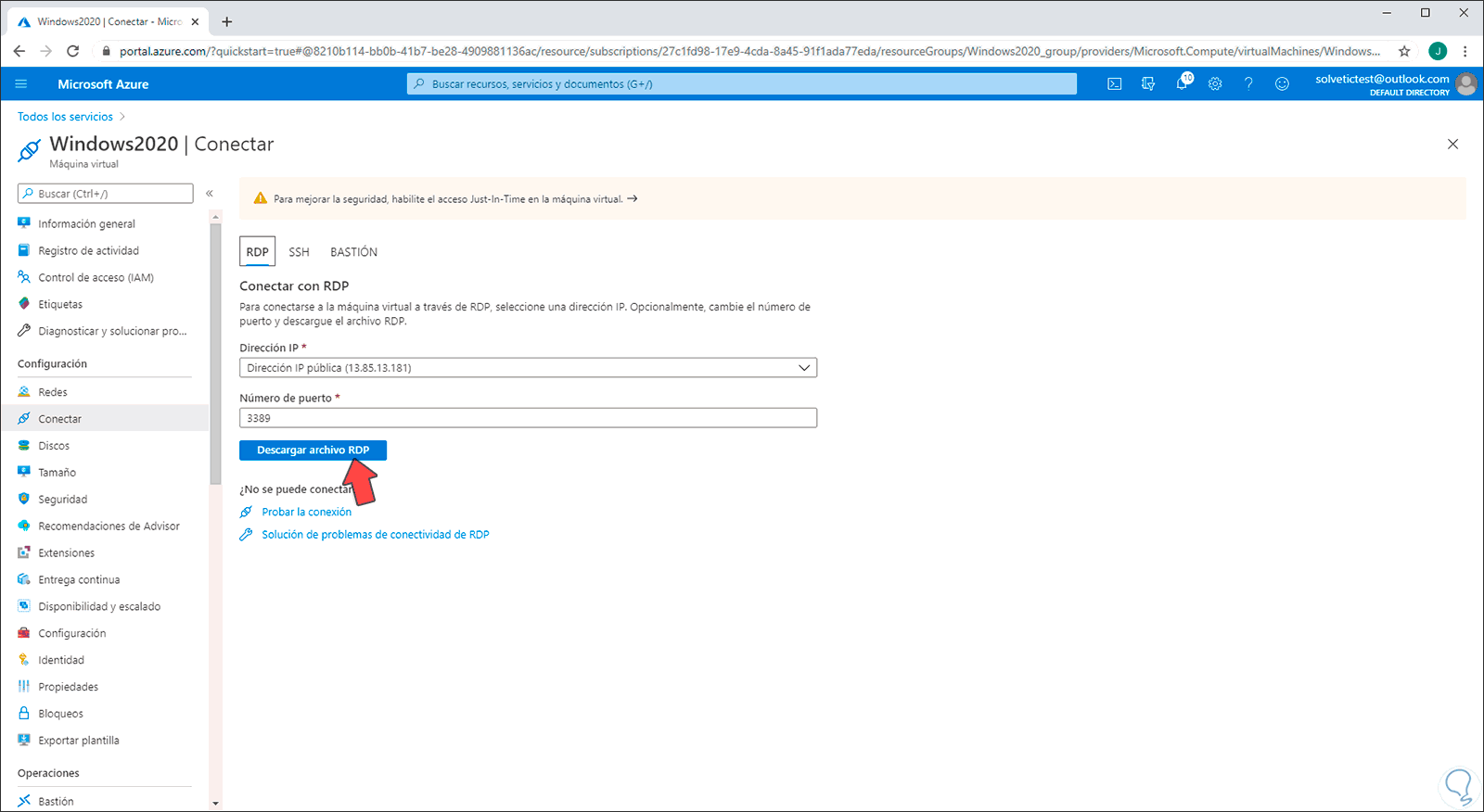The image size is (1484, 812).
Task: Click the Bloqueos padlock icon
Action: tap(24, 714)
